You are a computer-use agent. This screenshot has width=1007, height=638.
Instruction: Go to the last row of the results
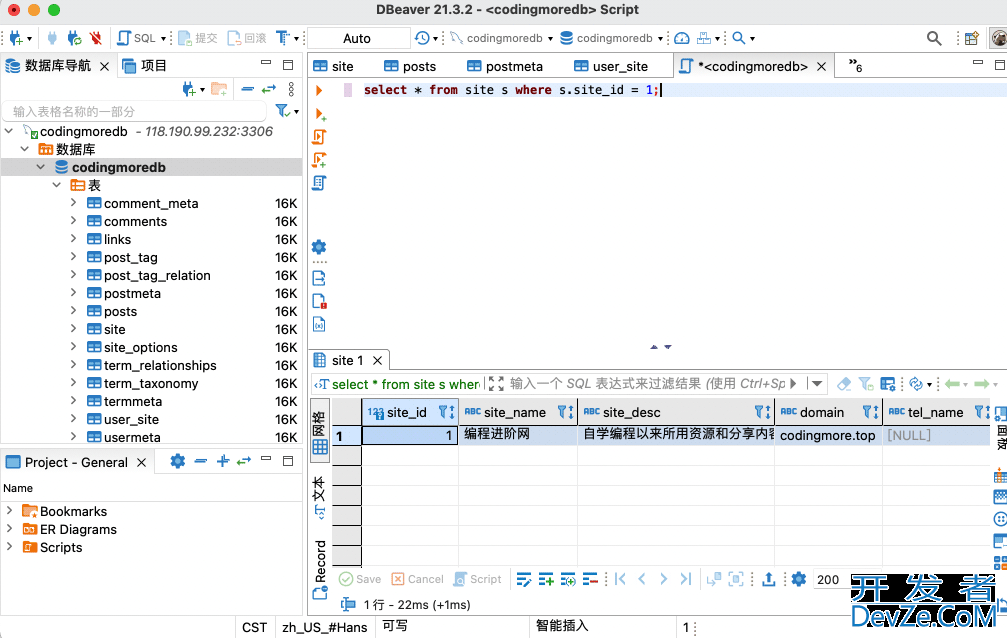(685, 579)
